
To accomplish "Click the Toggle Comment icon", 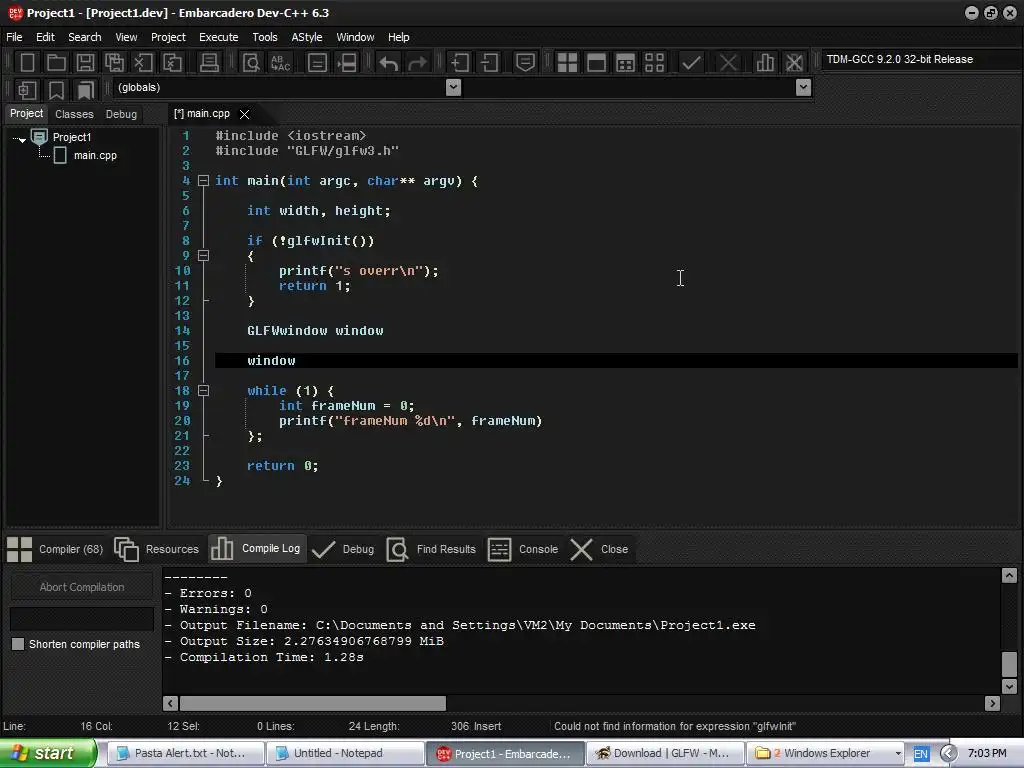I will tap(525, 63).
